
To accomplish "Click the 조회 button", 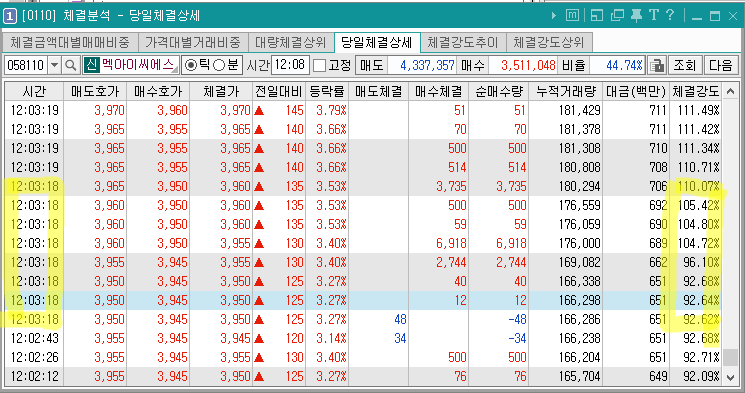I will (685, 65).
